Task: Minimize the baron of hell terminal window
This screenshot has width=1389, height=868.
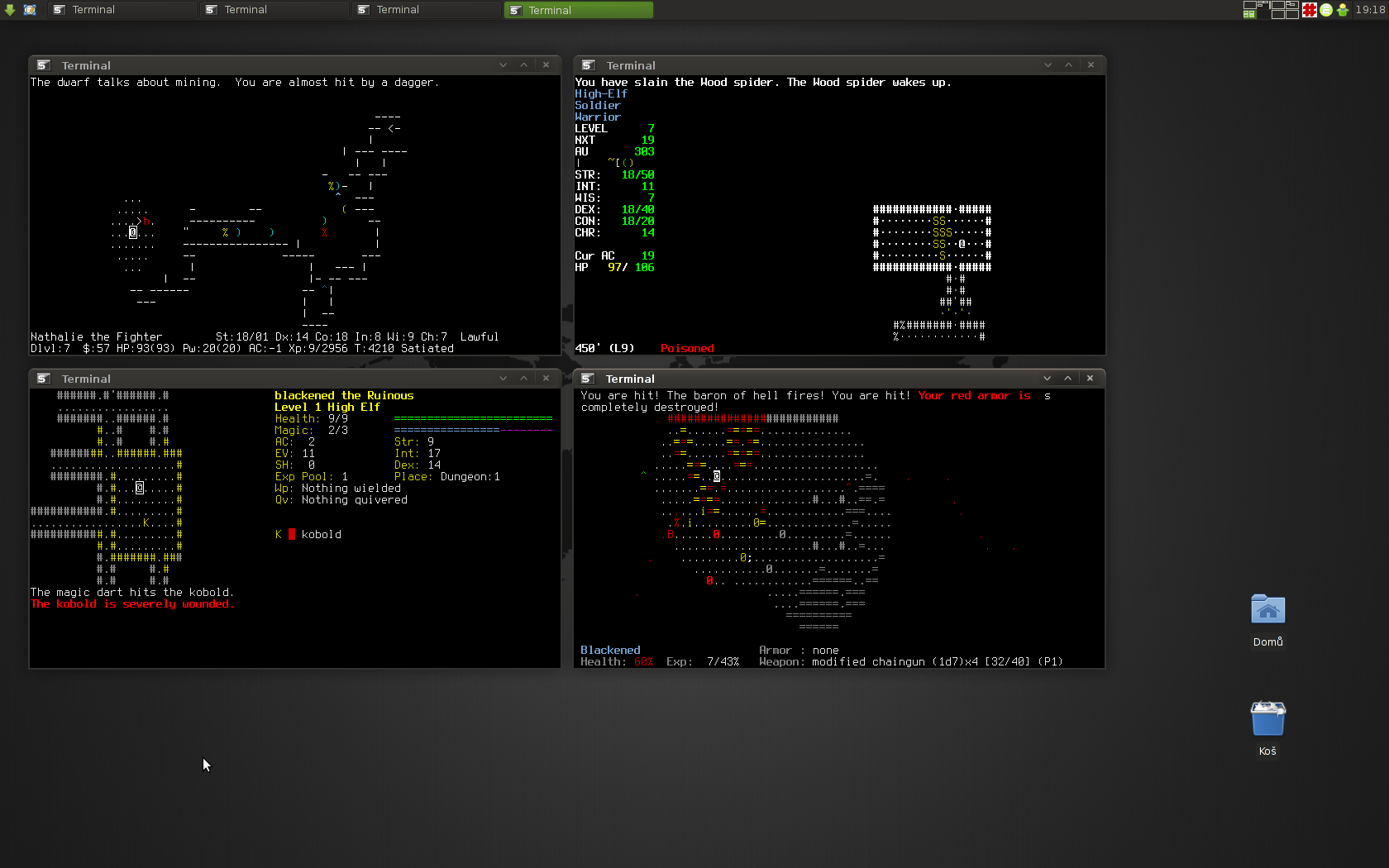Action: (x=1047, y=378)
